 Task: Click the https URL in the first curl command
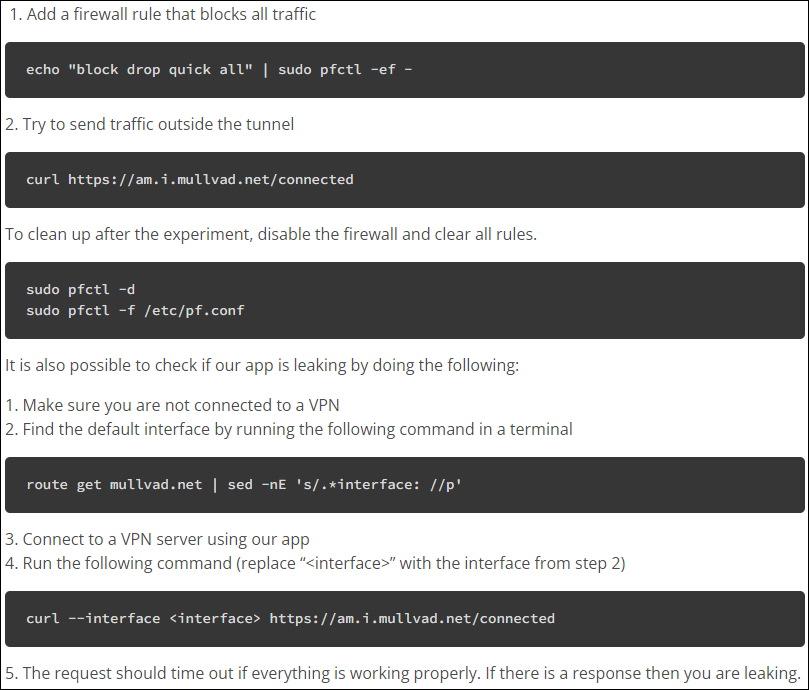(211, 180)
